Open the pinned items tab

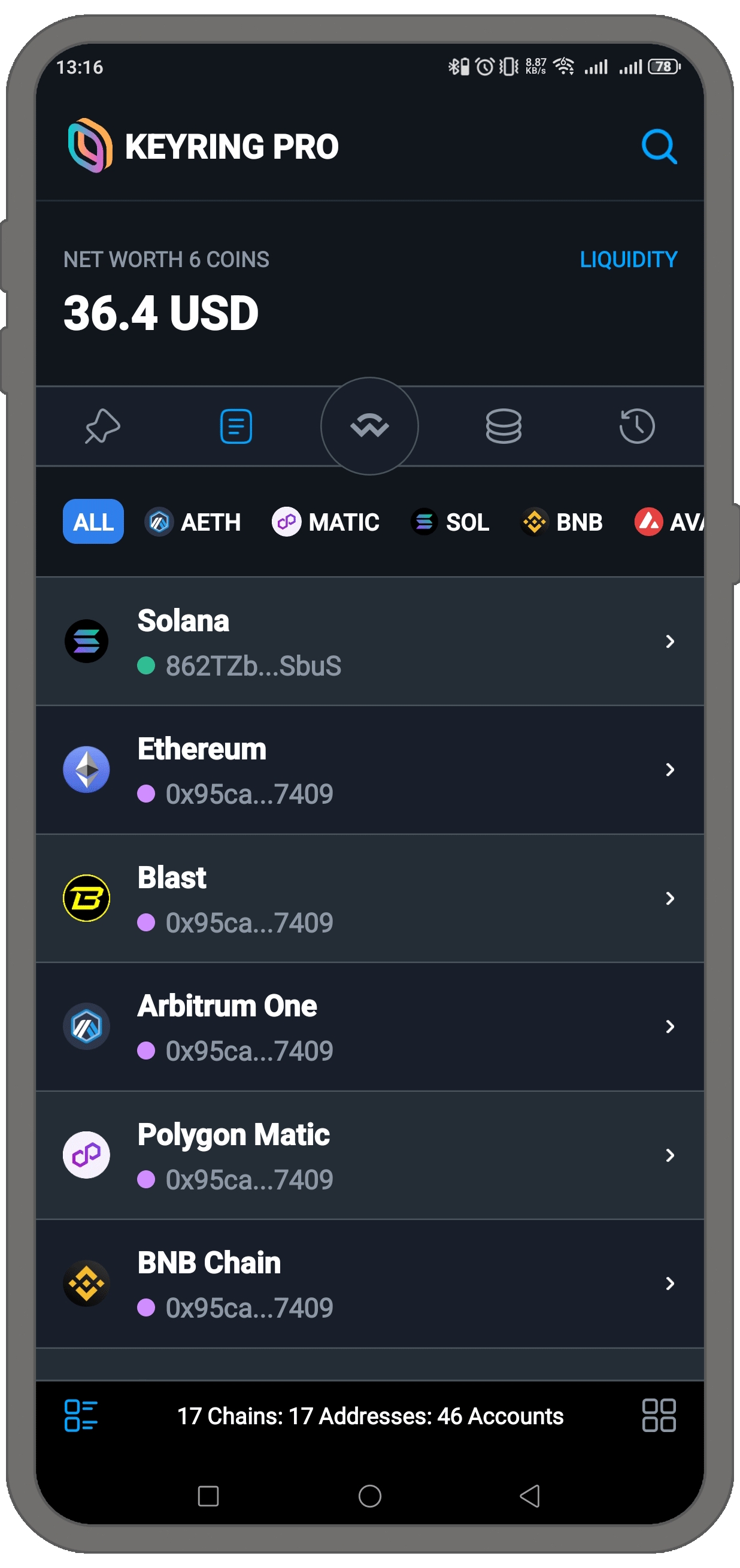pos(102,426)
